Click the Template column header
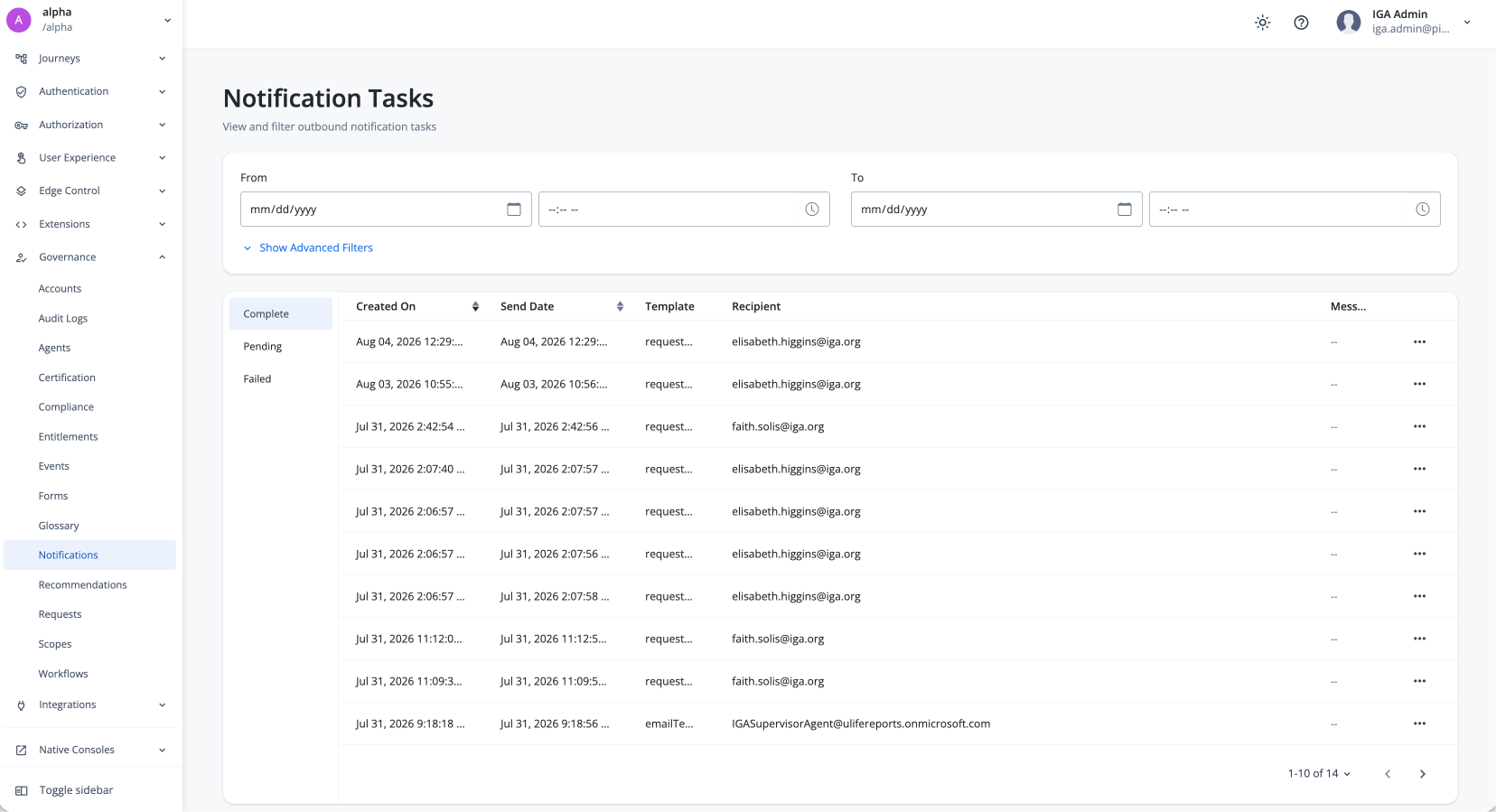The width and height of the screenshot is (1496, 812). point(669,307)
